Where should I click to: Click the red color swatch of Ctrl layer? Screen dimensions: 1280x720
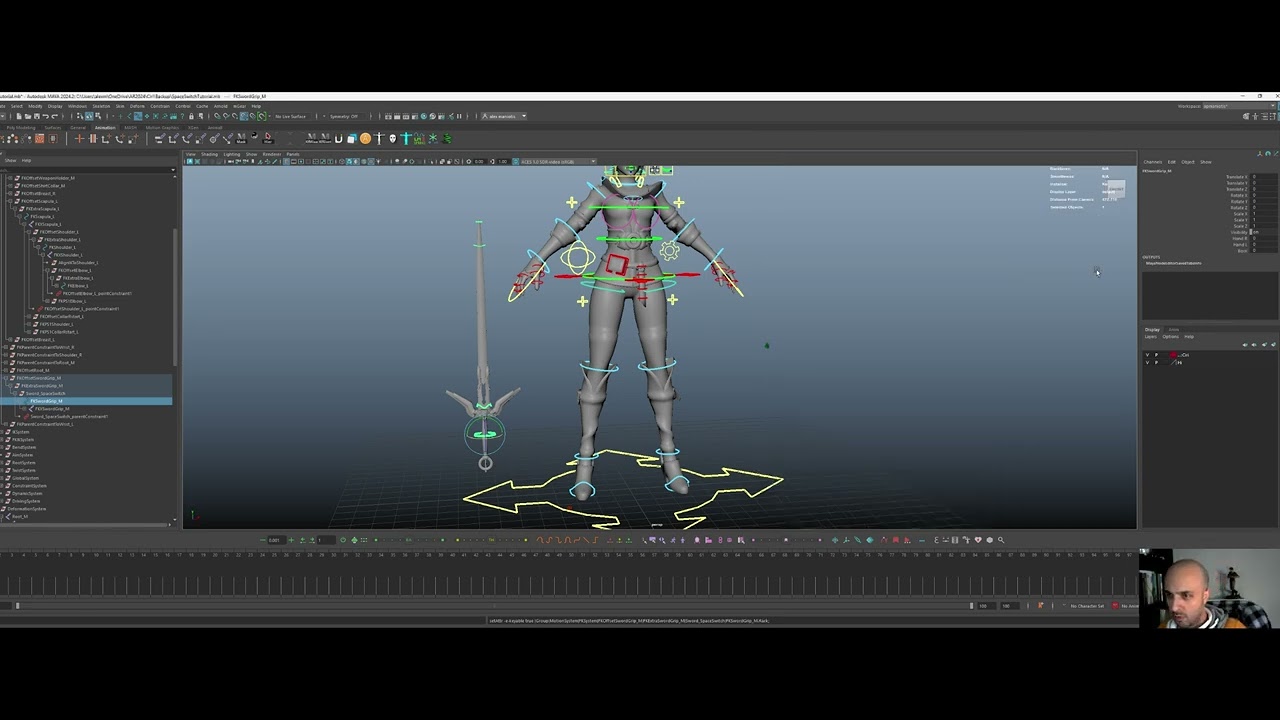pyautogui.click(x=1174, y=355)
